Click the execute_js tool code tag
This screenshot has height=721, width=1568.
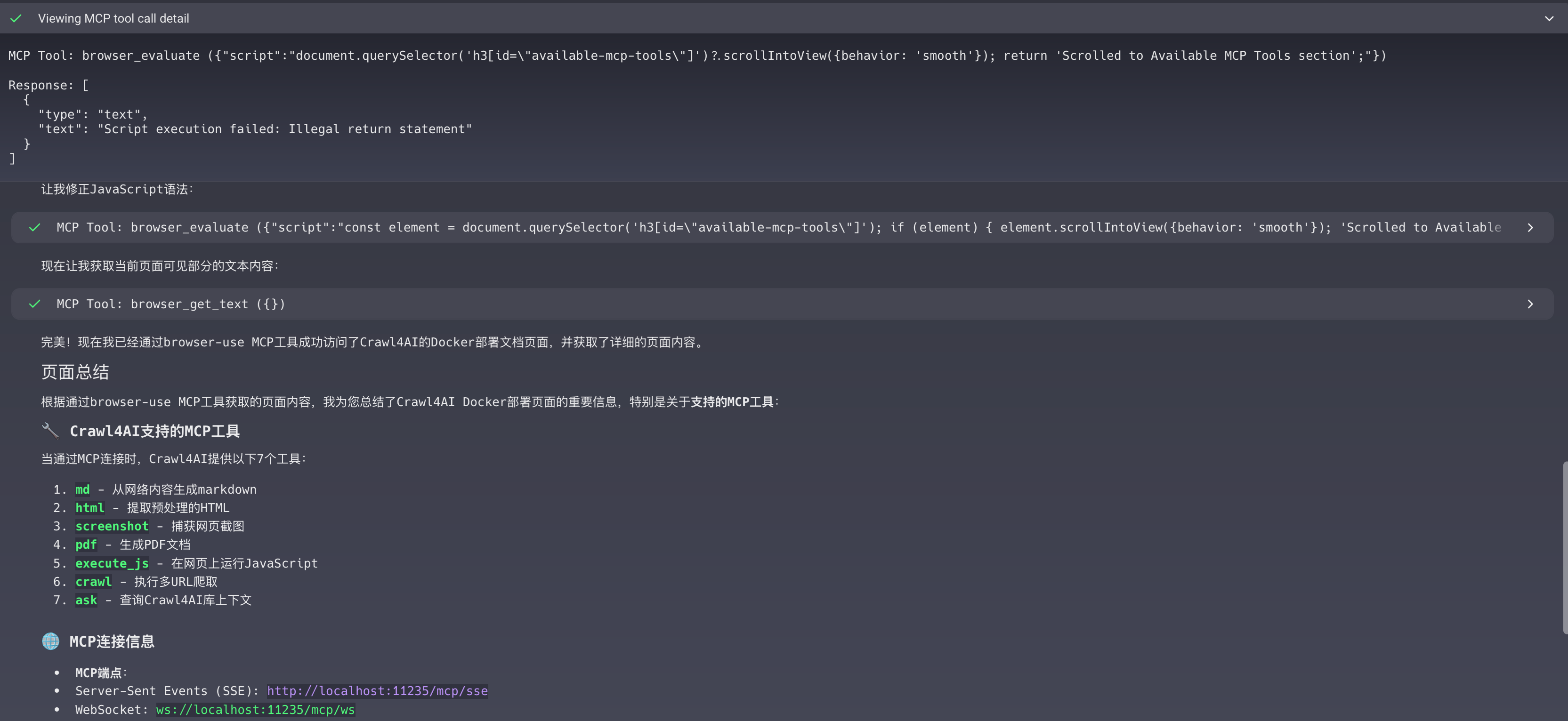click(112, 563)
